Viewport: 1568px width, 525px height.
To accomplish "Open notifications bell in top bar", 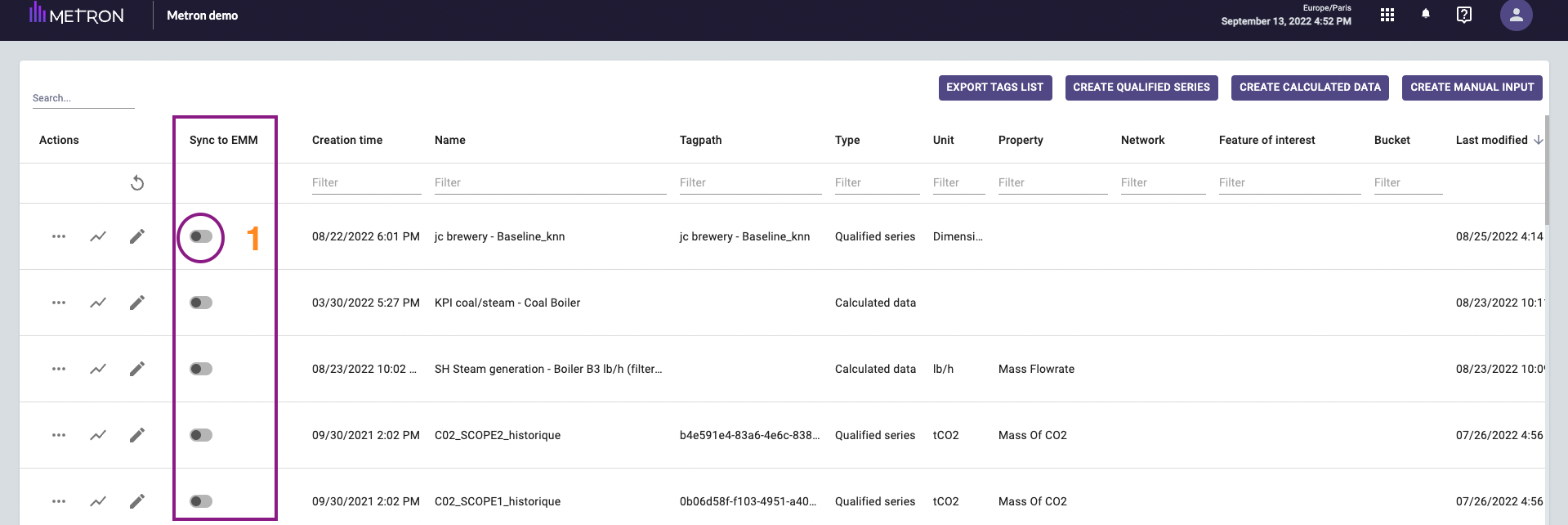I will [x=1425, y=15].
